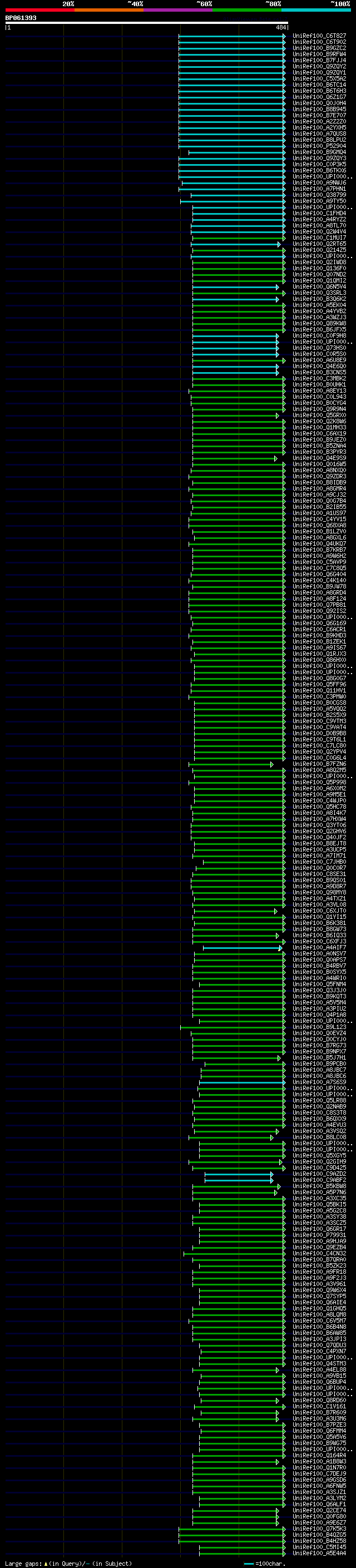This screenshot has width=356, height=1568.
Task: Open hit label UniRef100_Q8RD60
Action: 319,1400
